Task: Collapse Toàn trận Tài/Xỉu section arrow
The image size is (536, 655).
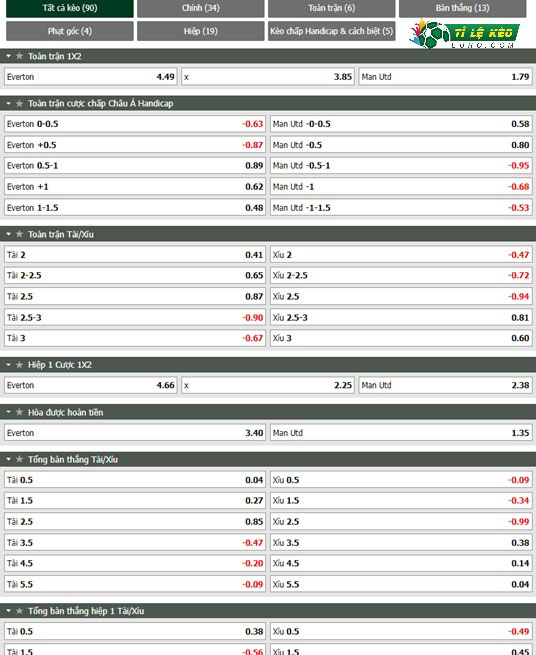Action: [x=8, y=234]
